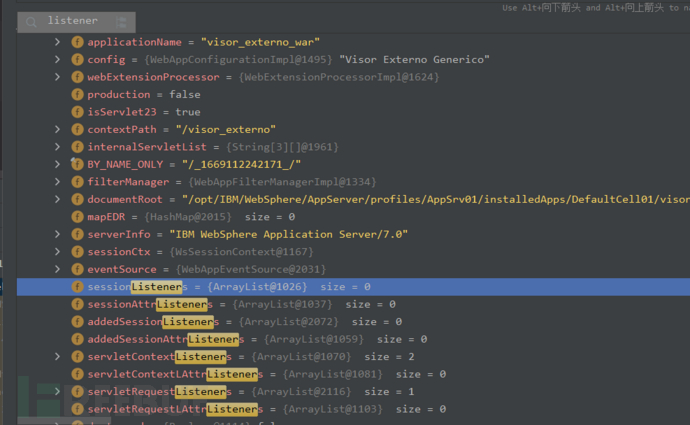Image resolution: width=690 pixels, height=425 pixels.
Task: Expand the servletContextListeners list
Action: tap(58, 357)
